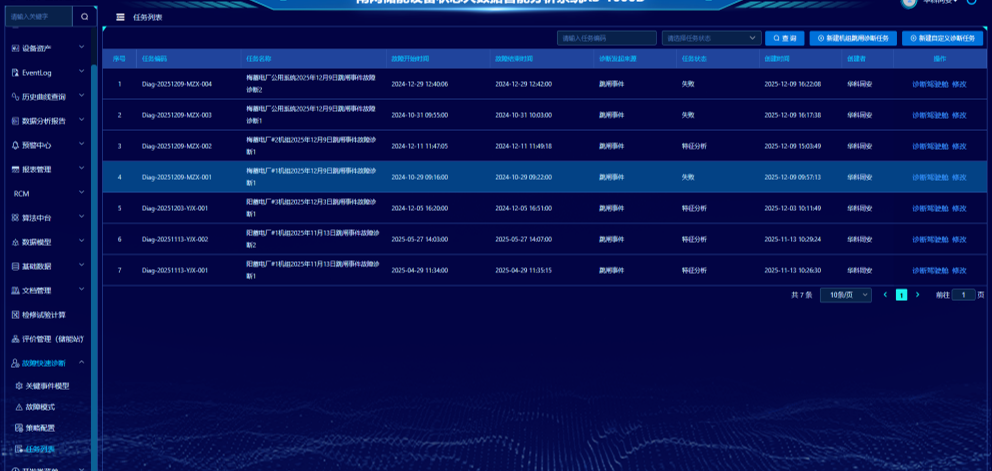Expand RCM with its chevron
Viewport: 992px width, 471px height.
(82, 193)
